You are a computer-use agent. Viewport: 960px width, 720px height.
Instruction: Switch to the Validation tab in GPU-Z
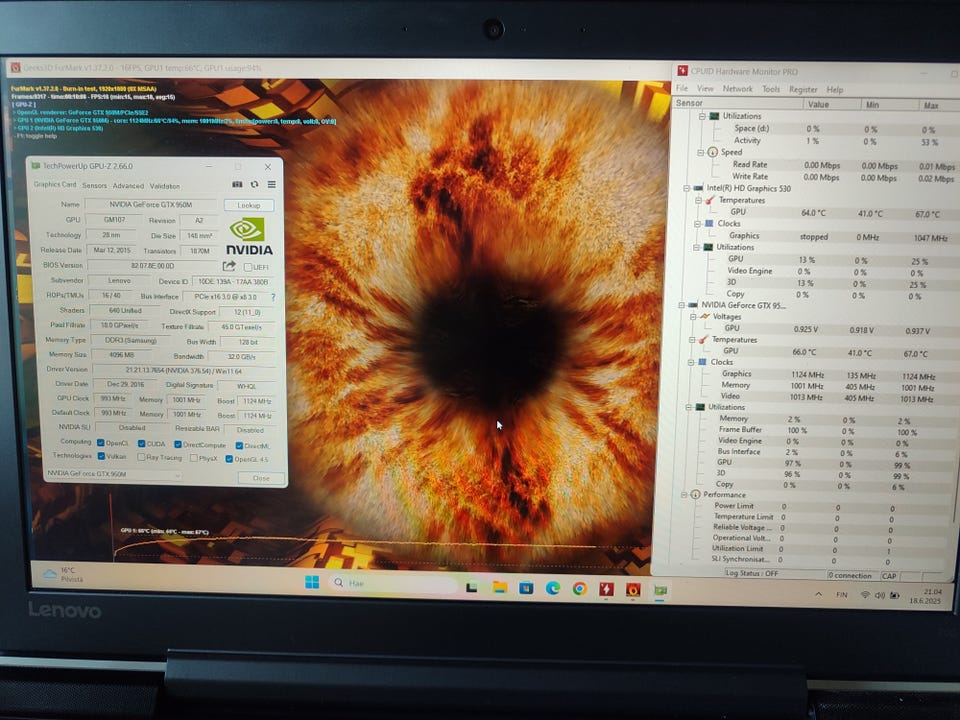(165, 186)
